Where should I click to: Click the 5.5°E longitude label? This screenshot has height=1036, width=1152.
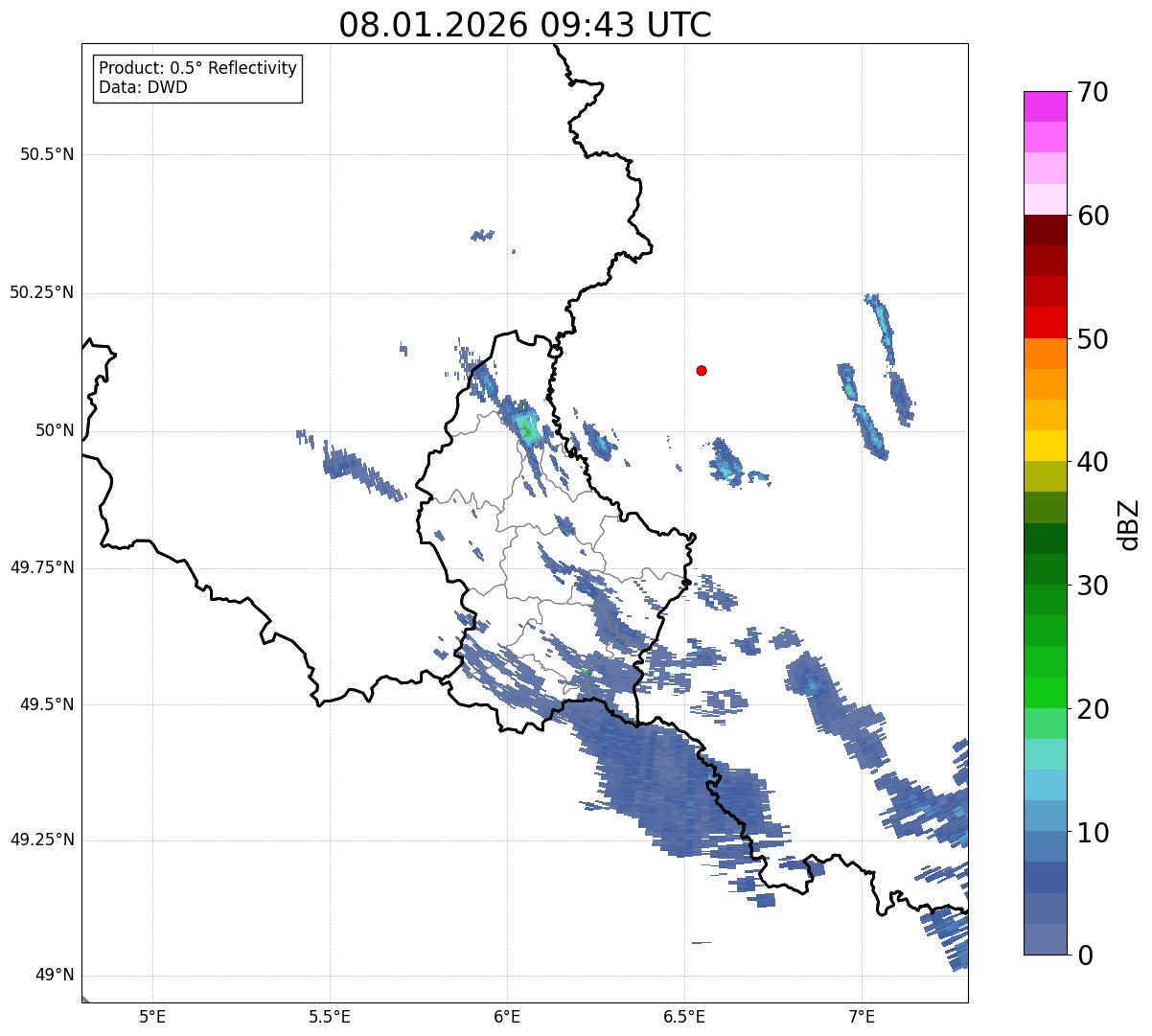[x=330, y=1016]
